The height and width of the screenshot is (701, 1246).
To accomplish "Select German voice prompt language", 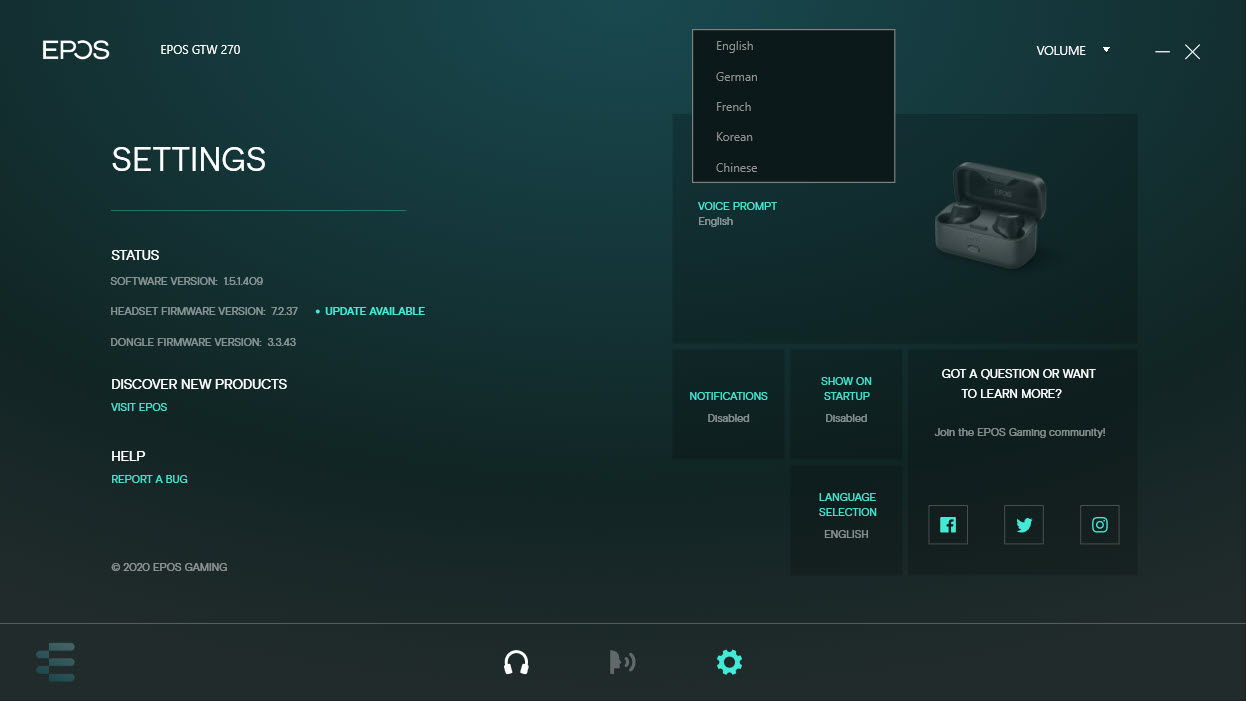I will coord(793,77).
